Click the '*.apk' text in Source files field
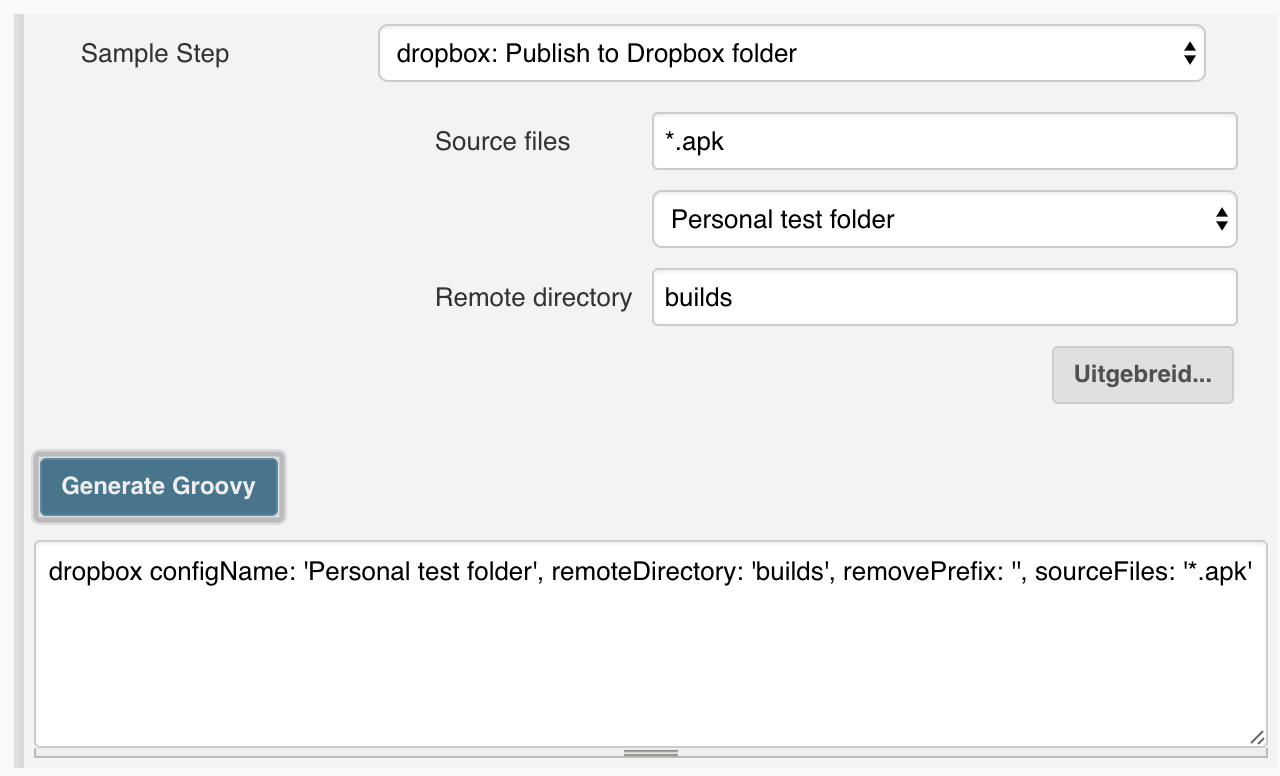The image size is (1280, 776). click(x=694, y=141)
